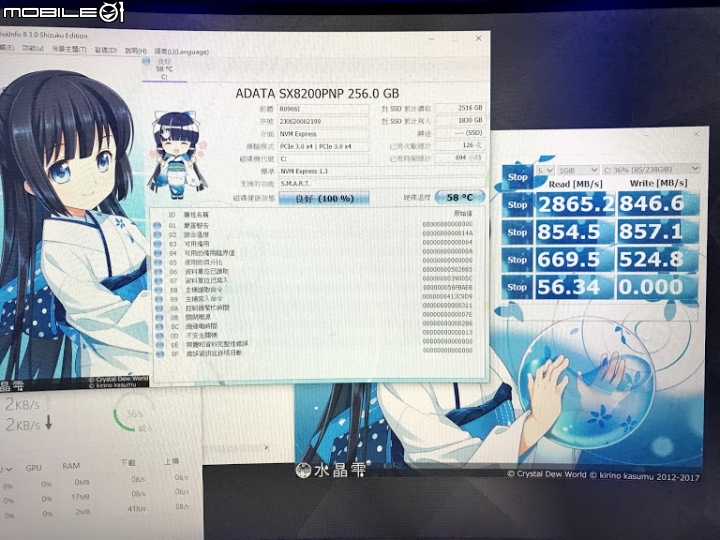The image size is (720, 540).
Task: Click power-on hours value 694
Action: (x=460, y=158)
